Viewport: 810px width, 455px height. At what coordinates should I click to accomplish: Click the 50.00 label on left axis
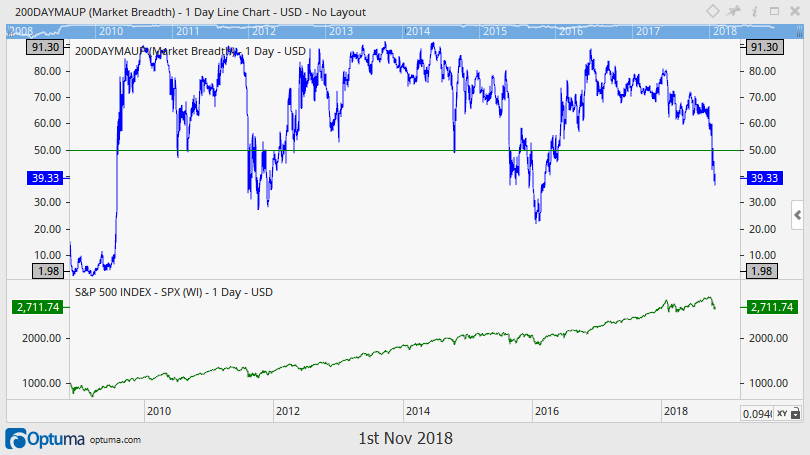coord(48,150)
